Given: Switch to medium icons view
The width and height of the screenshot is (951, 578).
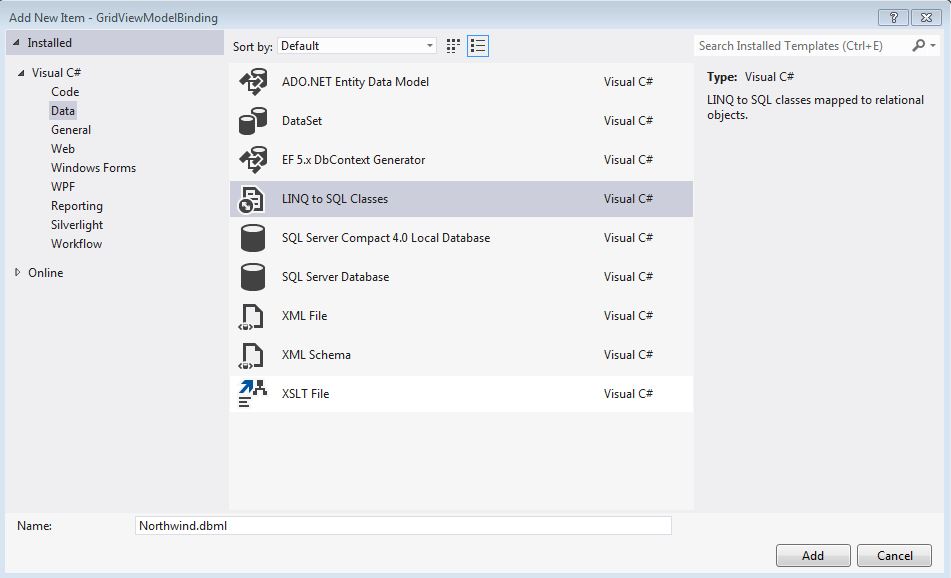Looking at the screenshot, I should click(x=453, y=46).
